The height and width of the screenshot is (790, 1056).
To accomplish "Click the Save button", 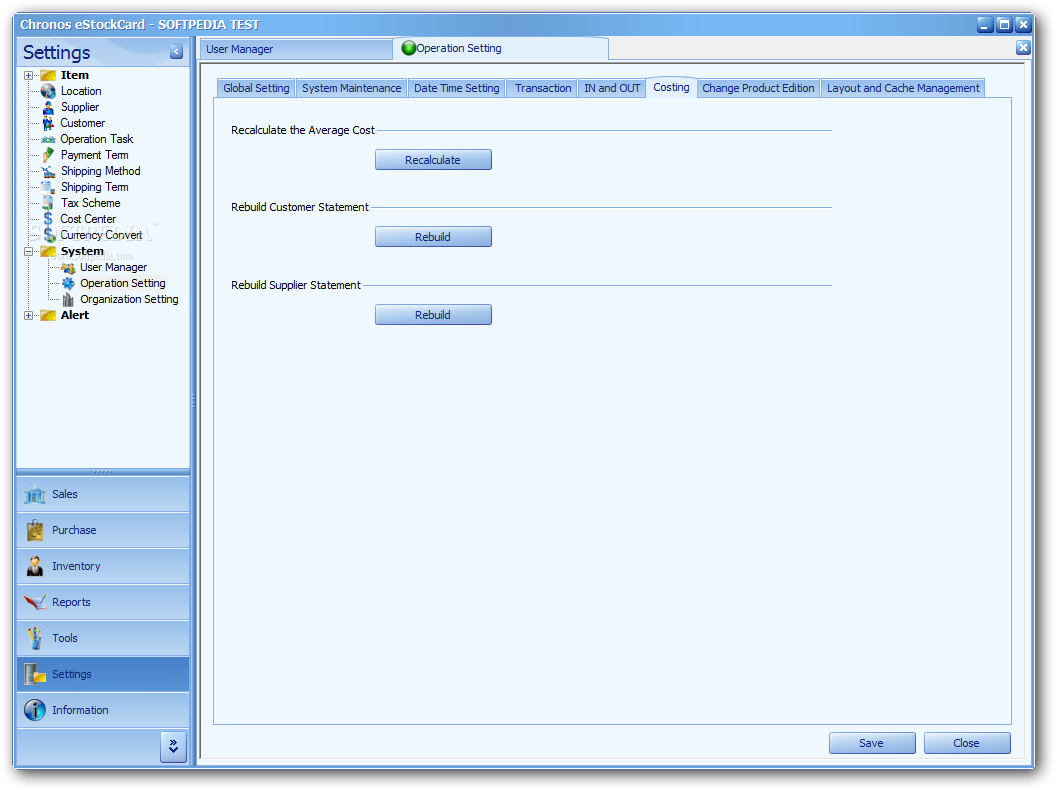I will pos(871,744).
